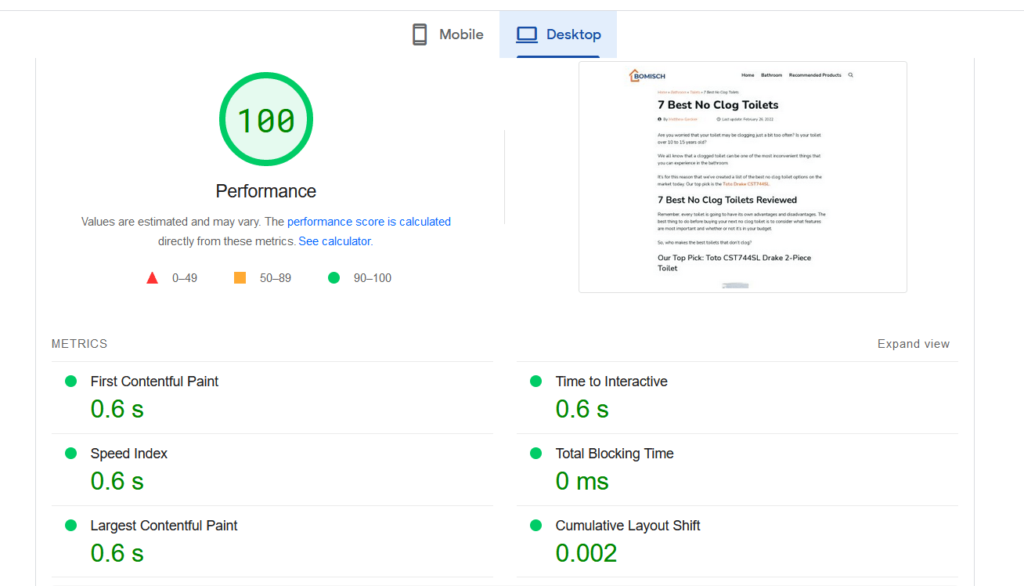1024x586 pixels.
Task: Click the green circle 90–100 legend icon
Action: coord(334,278)
